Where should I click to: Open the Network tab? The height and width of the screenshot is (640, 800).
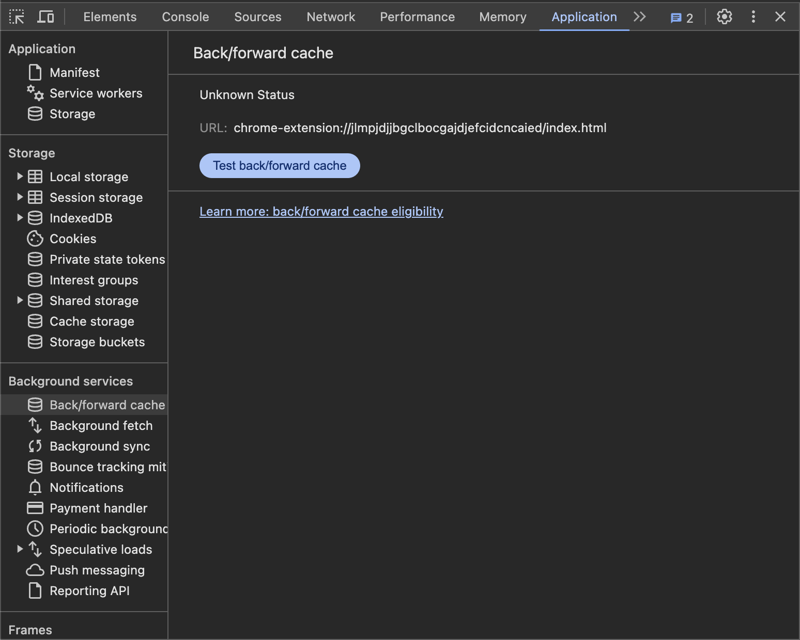coord(331,17)
